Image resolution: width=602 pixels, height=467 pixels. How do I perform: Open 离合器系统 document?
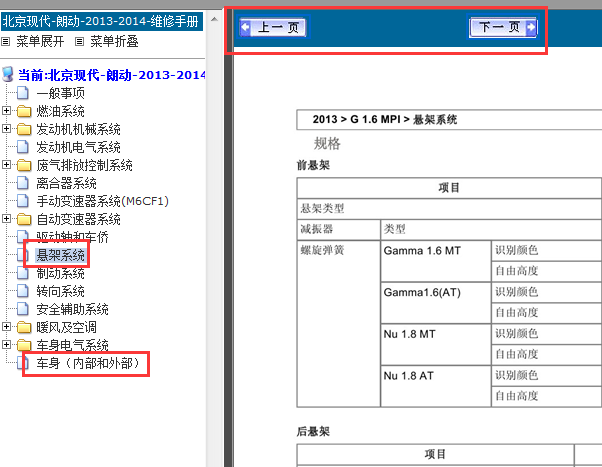point(66,183)
